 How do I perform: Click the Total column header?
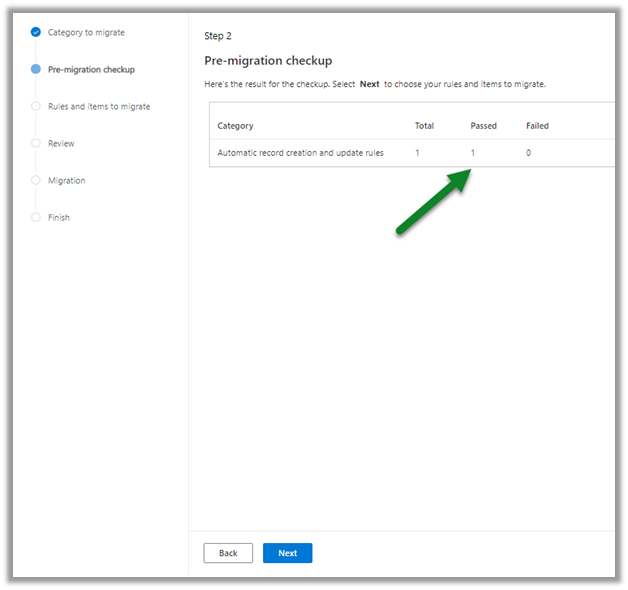pos(424,126)
